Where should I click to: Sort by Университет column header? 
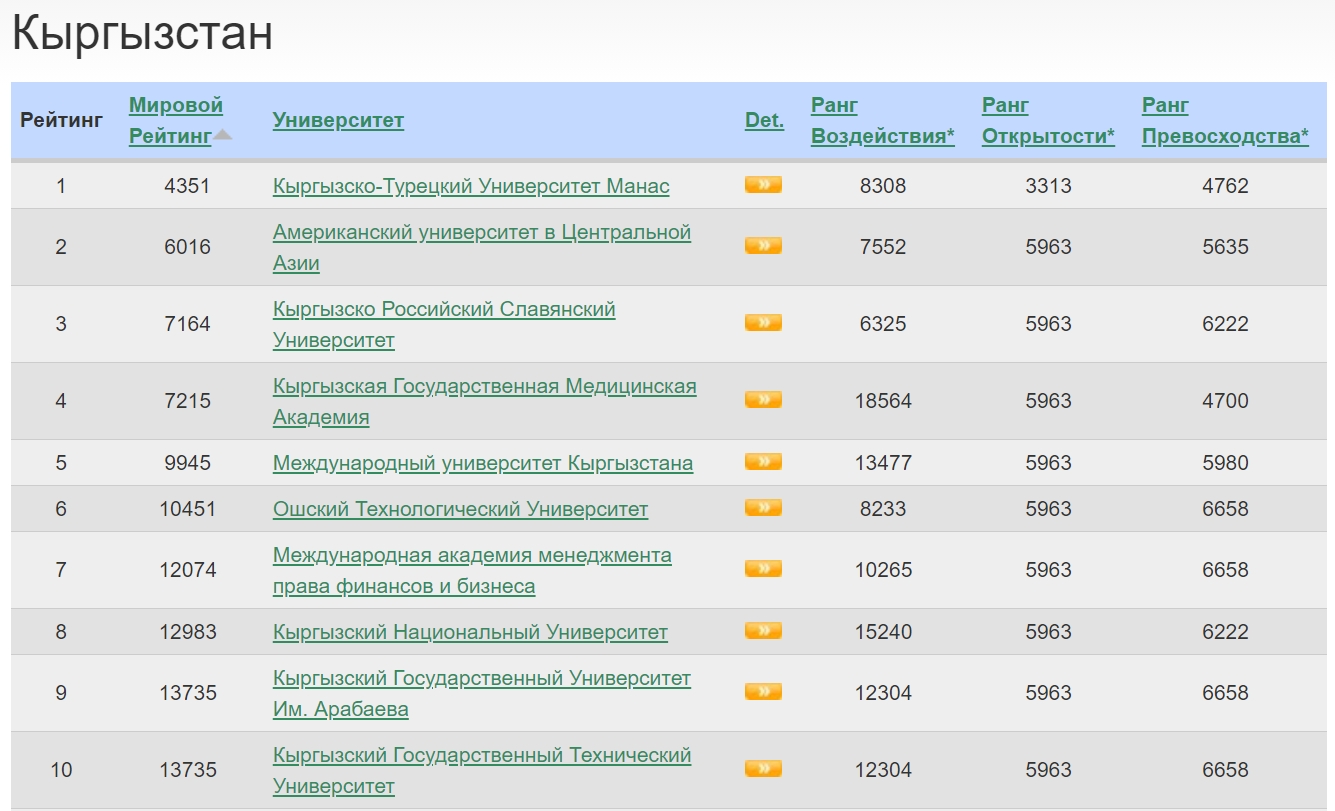coord(338,120)
